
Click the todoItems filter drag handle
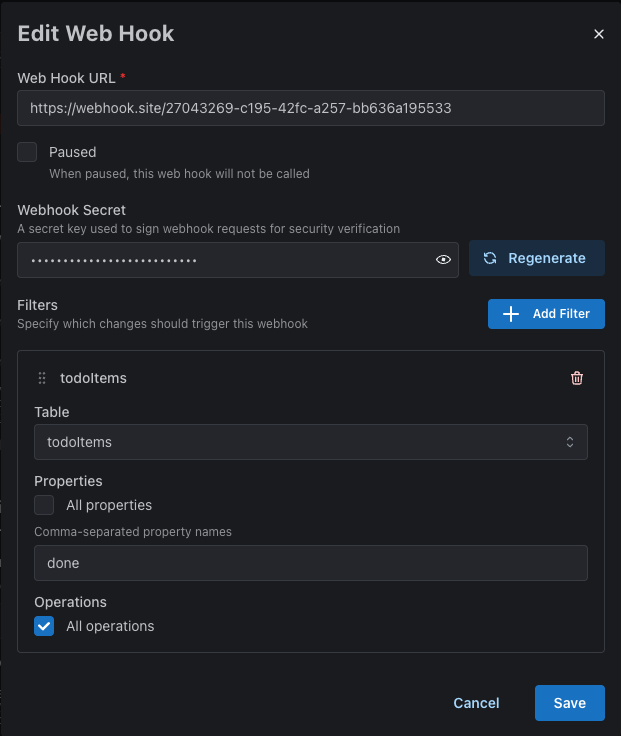(x=42, y=378)
